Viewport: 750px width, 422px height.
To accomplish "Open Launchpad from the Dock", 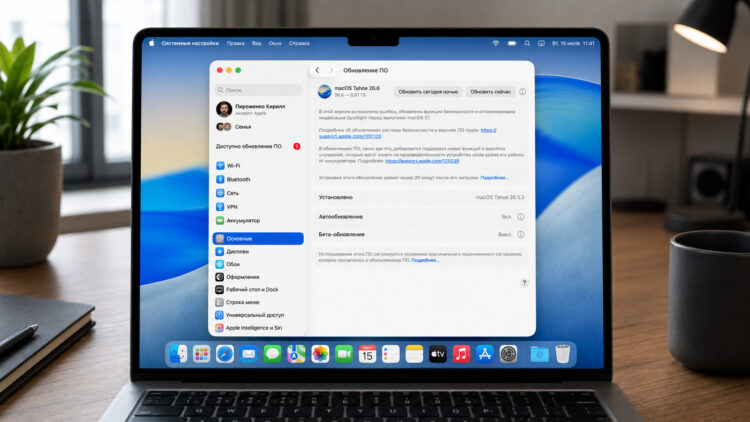I will pos(201,355).
